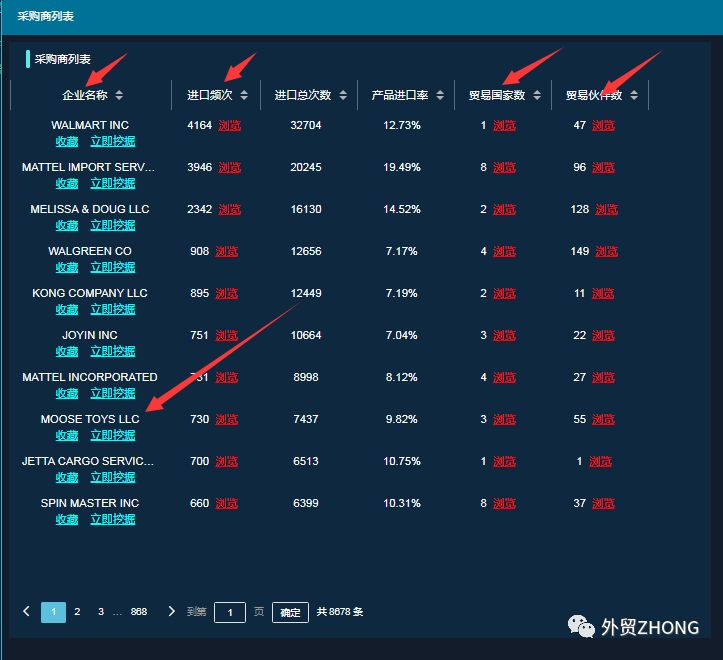The height and width of the screenshot is (660, 723).
Task: Browse 47 trade partners of WALMART INC
Action: [x=604, y=125]
